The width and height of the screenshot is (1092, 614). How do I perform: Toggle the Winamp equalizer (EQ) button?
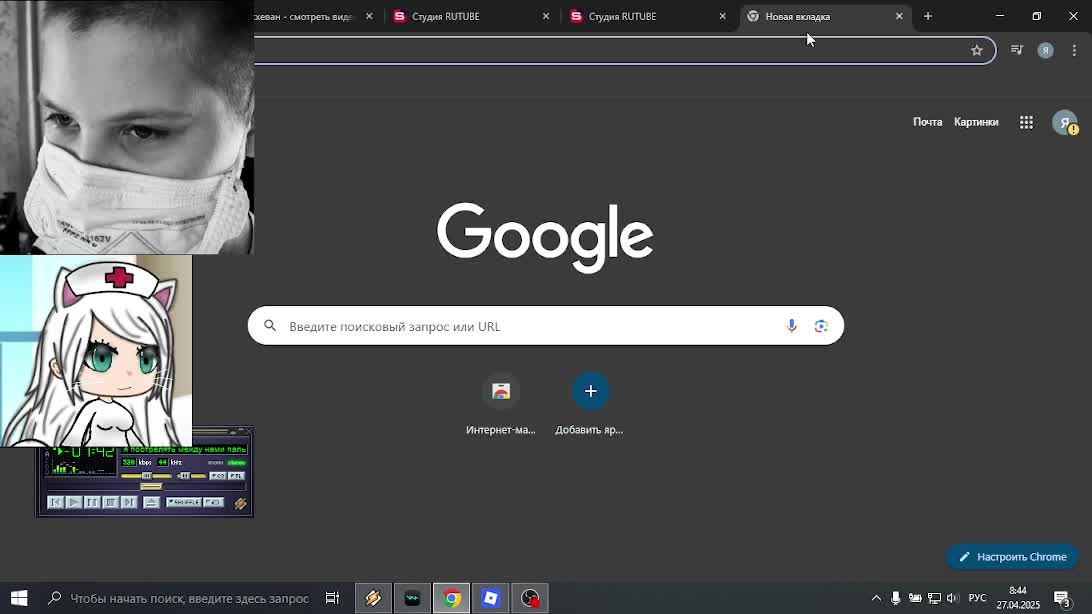217,476
